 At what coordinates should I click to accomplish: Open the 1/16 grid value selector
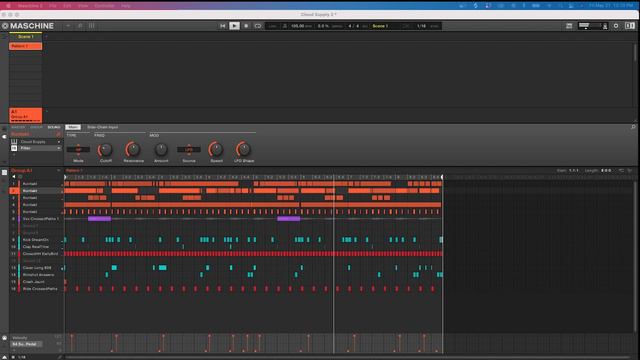(421, 26)
